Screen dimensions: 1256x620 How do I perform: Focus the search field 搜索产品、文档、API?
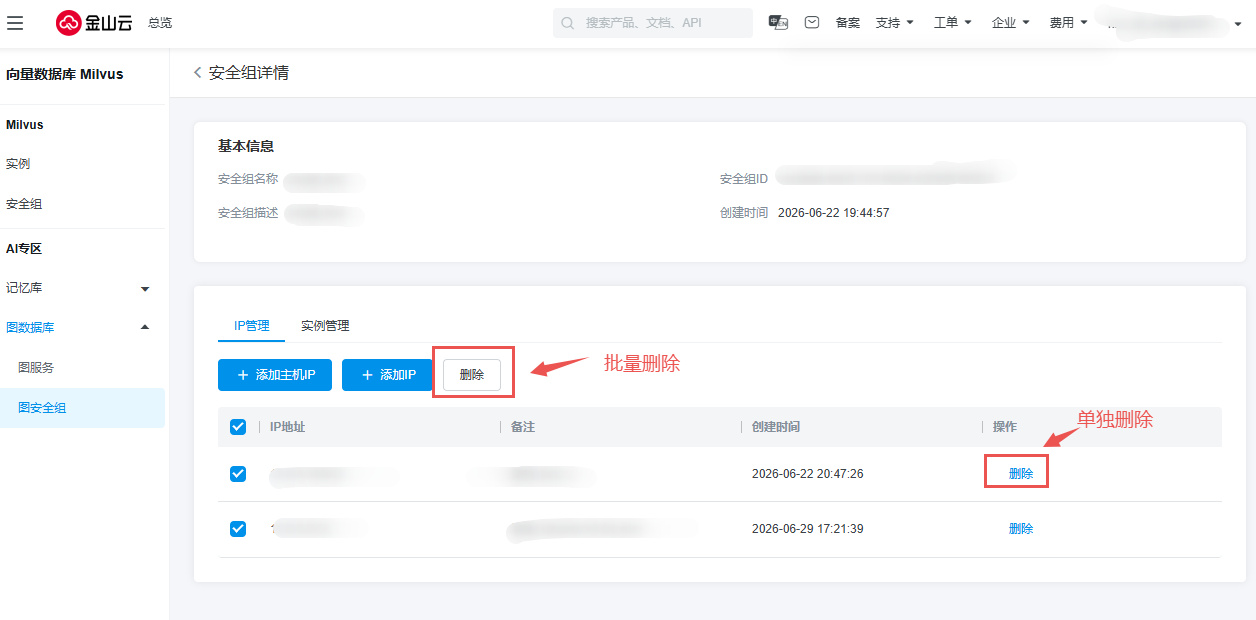[653, 23]
